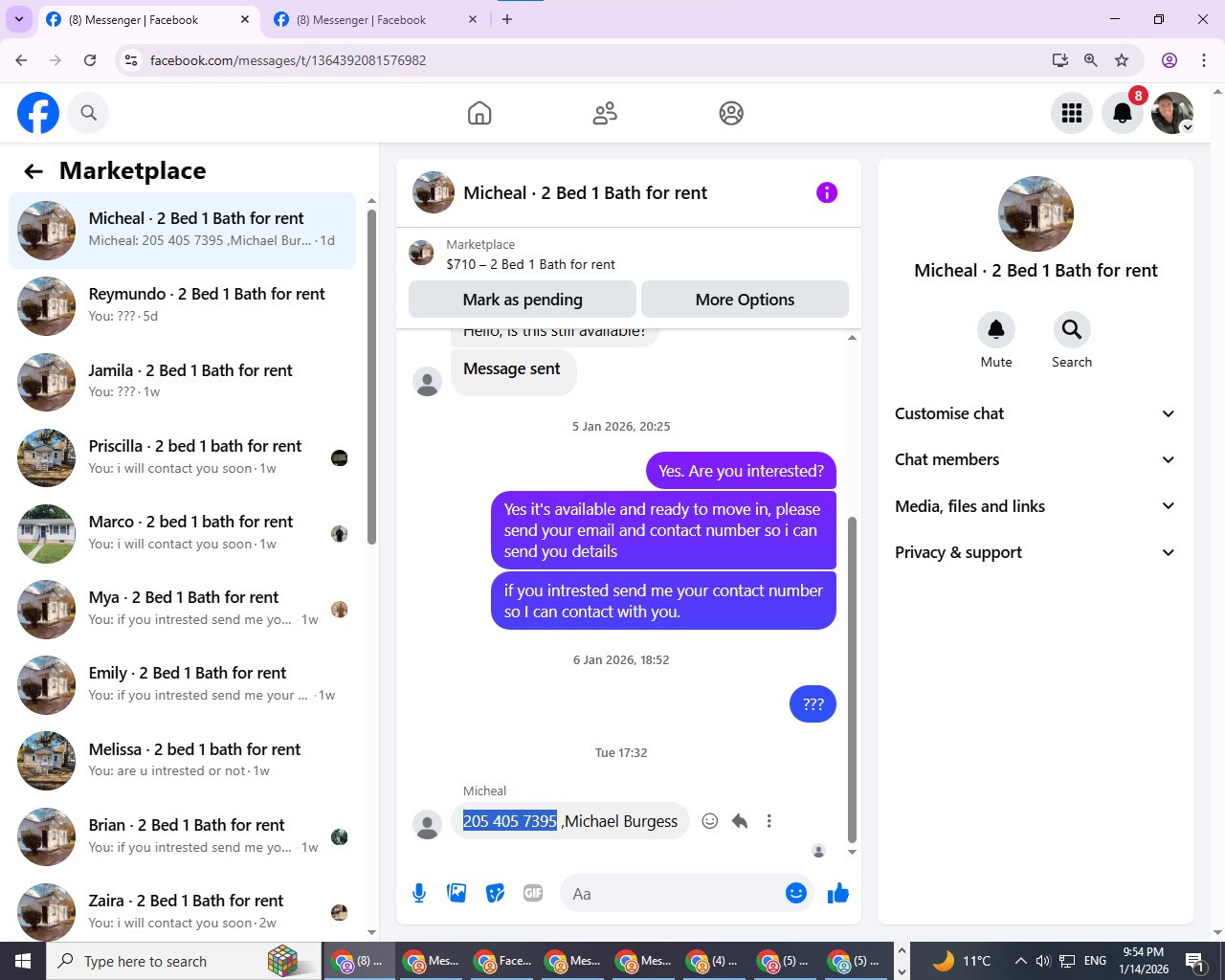Open Melissa's 2 bed 1 bath conversation
Screen dimensions: 1225x980
click(x=182, y=761)
